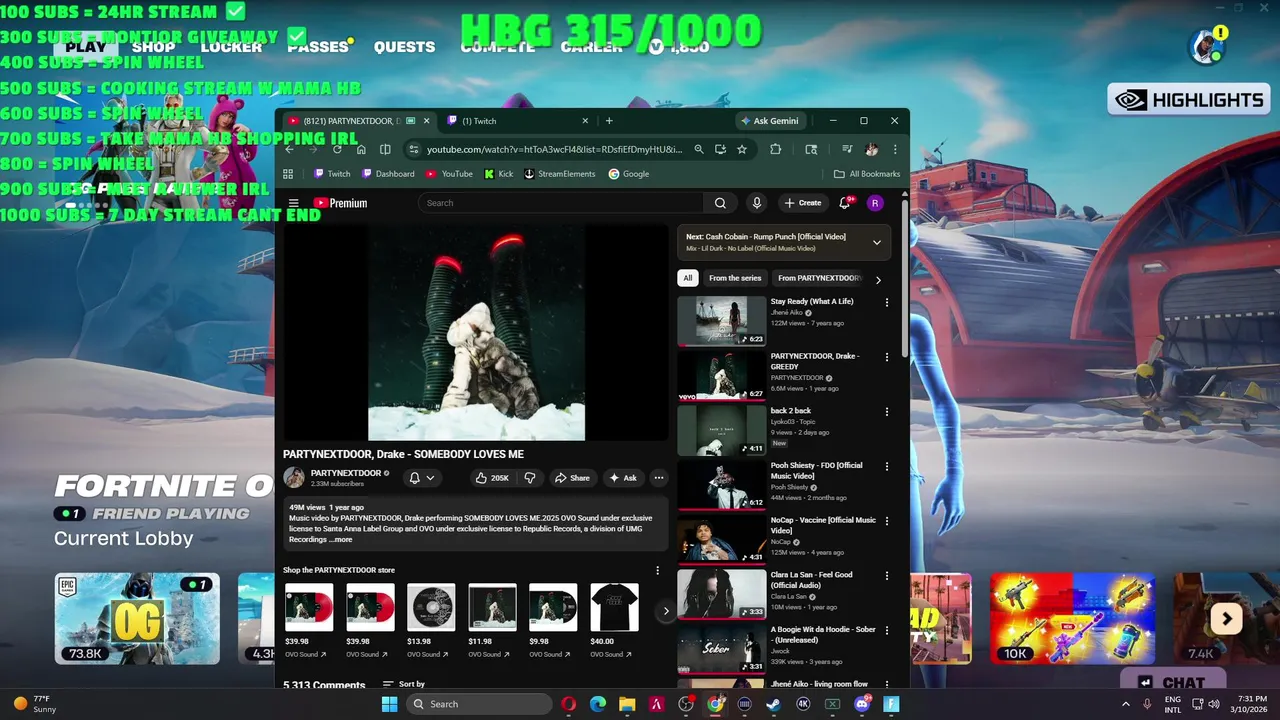Open the apps grid in bookmarks bar
This screenshot has height=720, width=1280.
[x=288, y=174]
